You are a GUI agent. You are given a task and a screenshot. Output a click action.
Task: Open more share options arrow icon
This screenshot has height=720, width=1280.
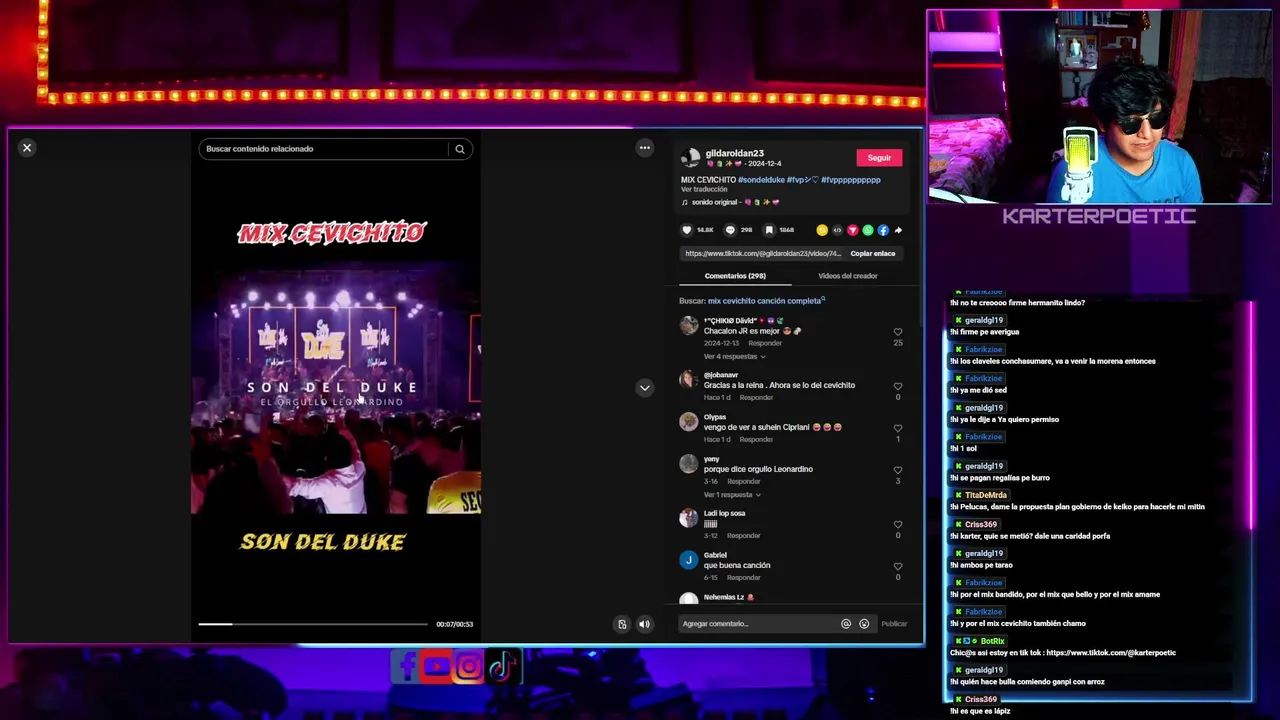pos(898,230)
